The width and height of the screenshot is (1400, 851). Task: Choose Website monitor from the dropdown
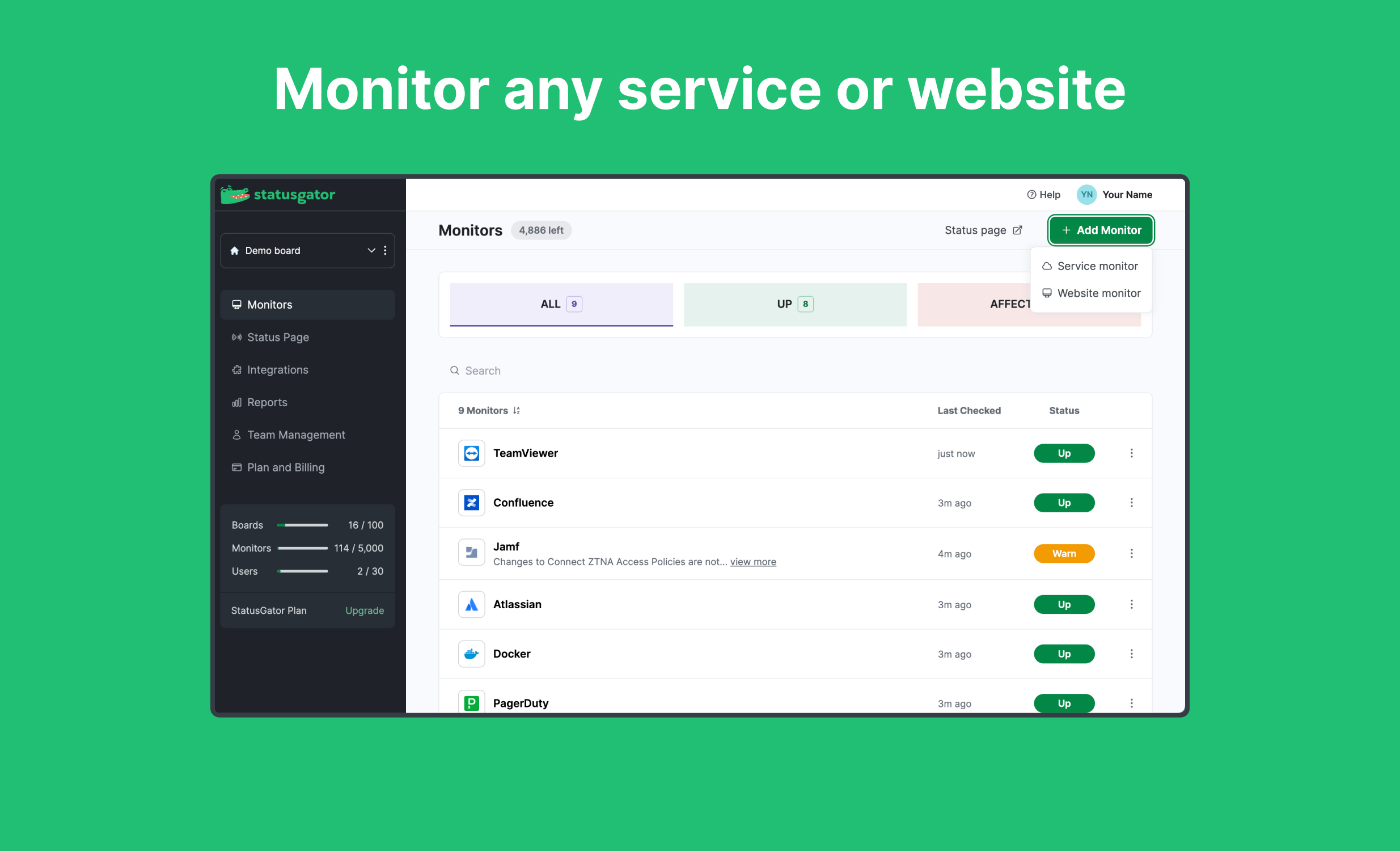(1099, 293)
